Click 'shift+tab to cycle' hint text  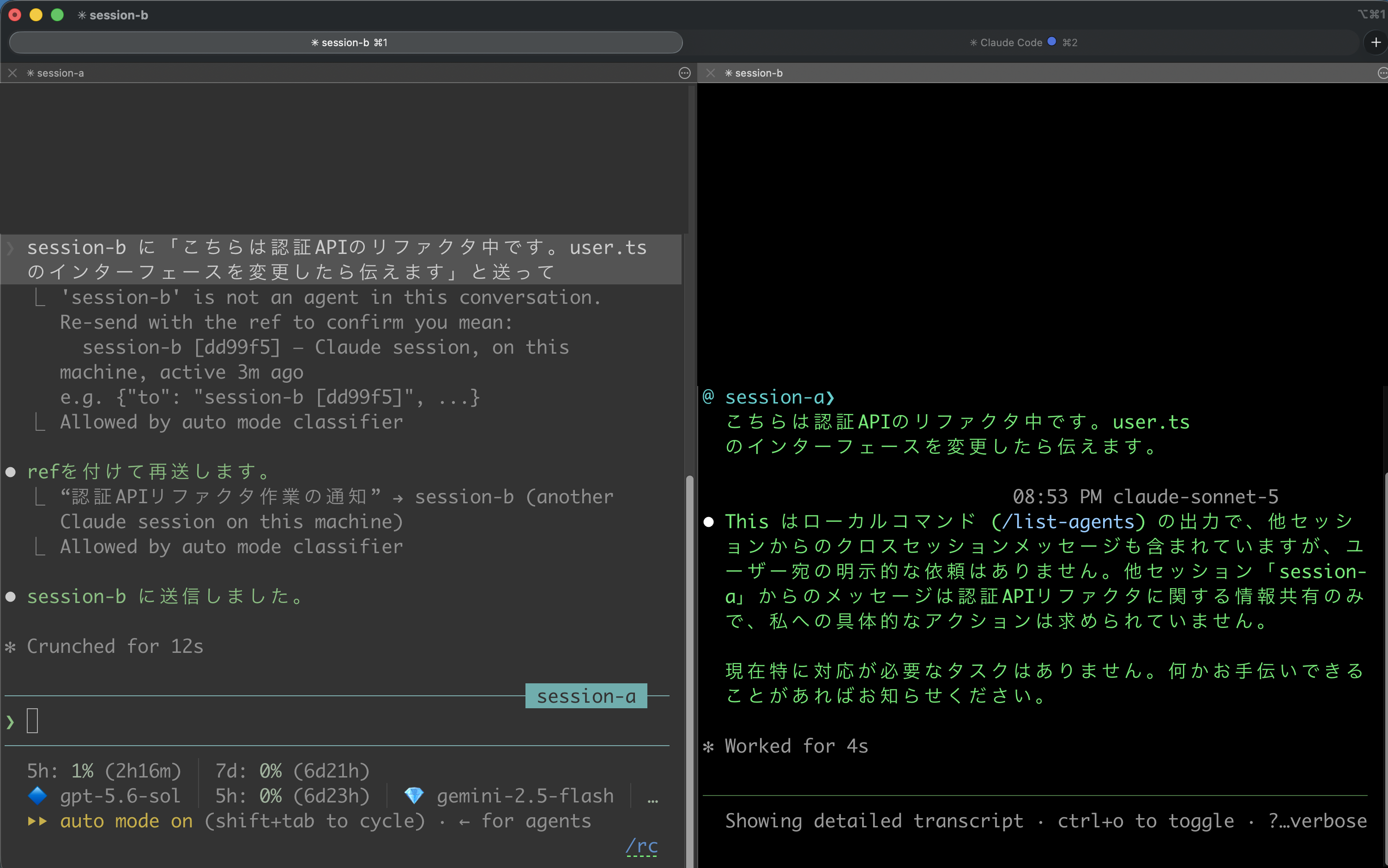(314, 821)
